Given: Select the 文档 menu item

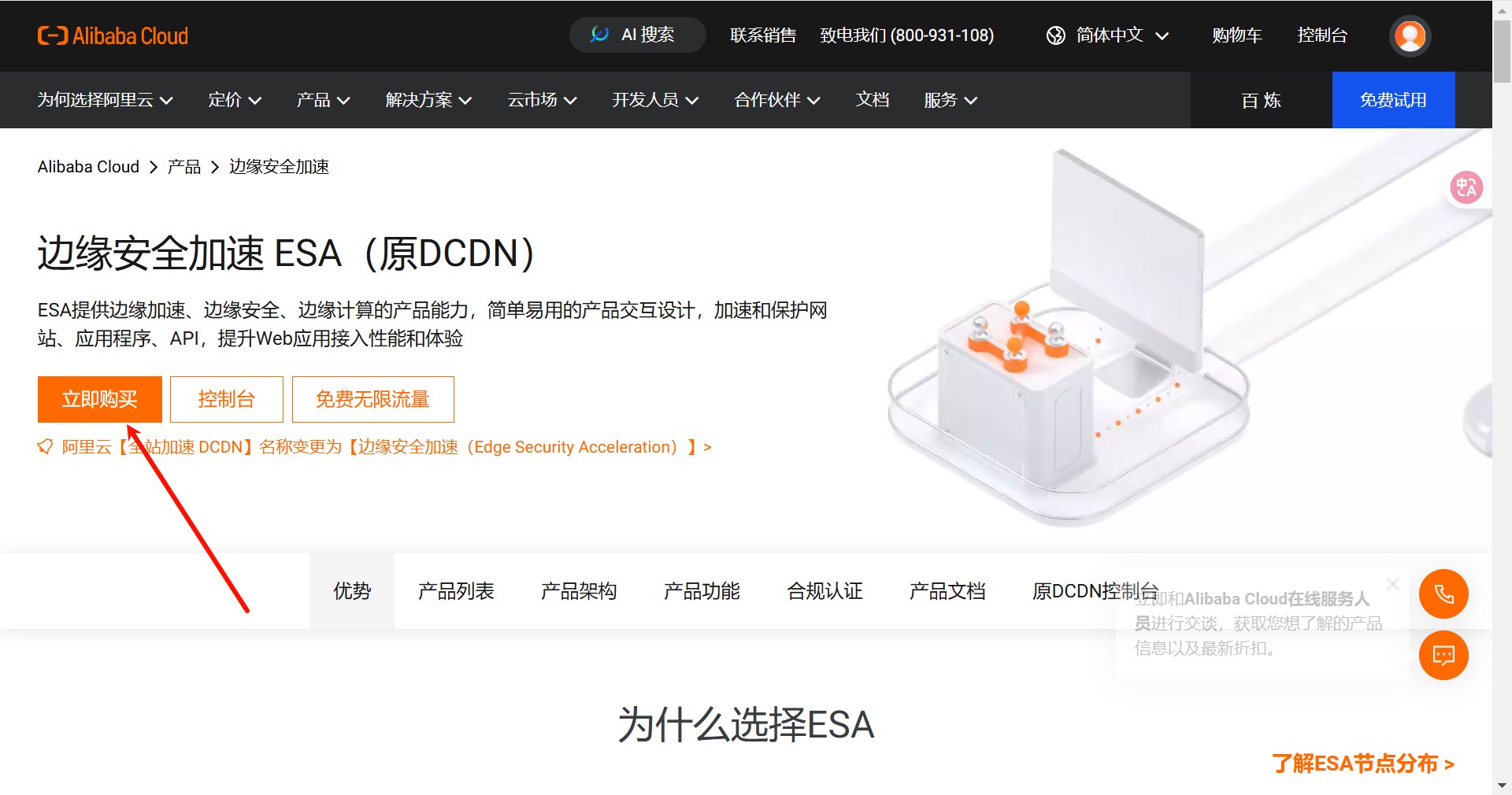Looking at the screenshot, I should [873, 100].
